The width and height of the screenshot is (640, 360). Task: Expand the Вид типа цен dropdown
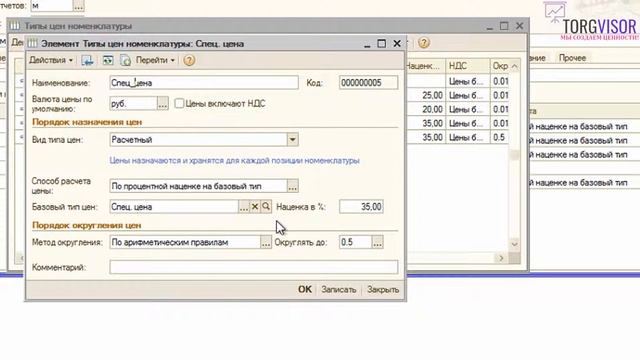pos(292,140)
